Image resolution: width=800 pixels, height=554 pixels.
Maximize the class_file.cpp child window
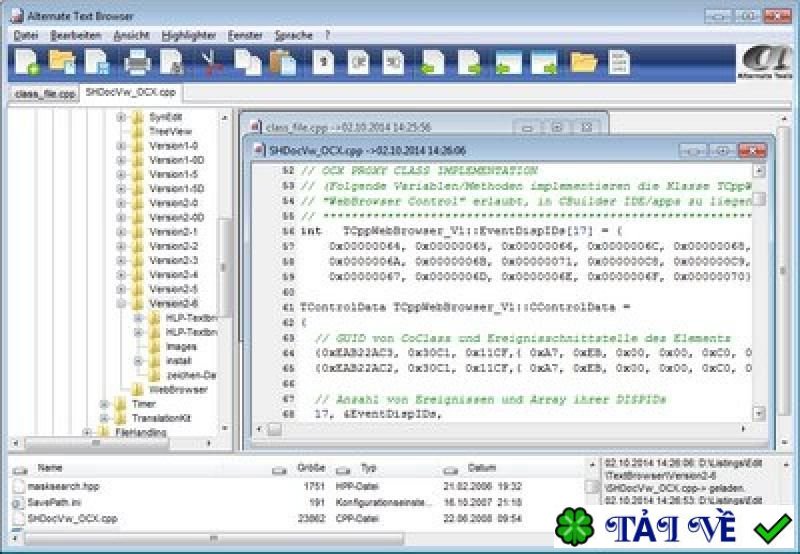[x=557, y=128]
